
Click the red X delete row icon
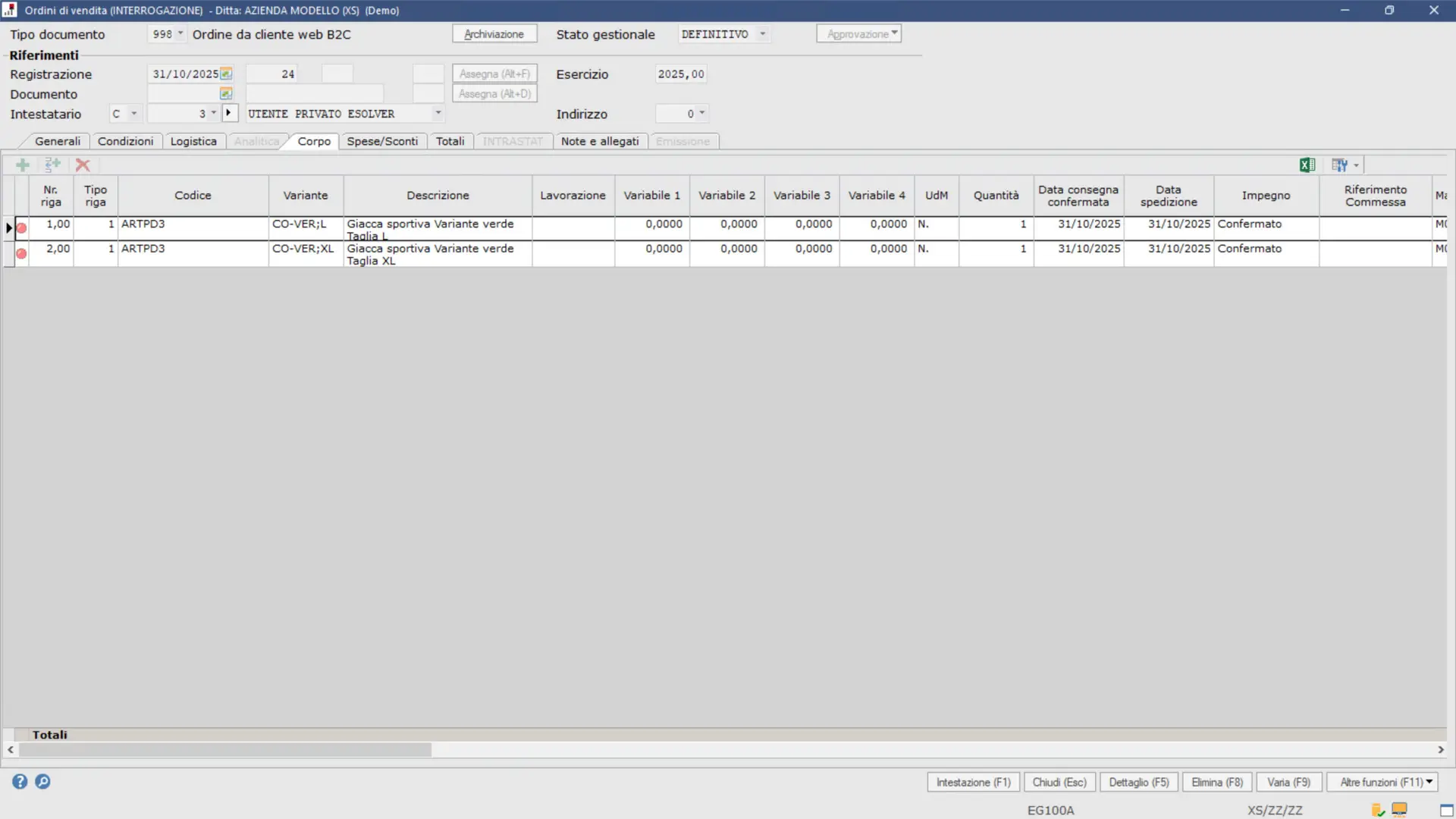click(83, 165)
